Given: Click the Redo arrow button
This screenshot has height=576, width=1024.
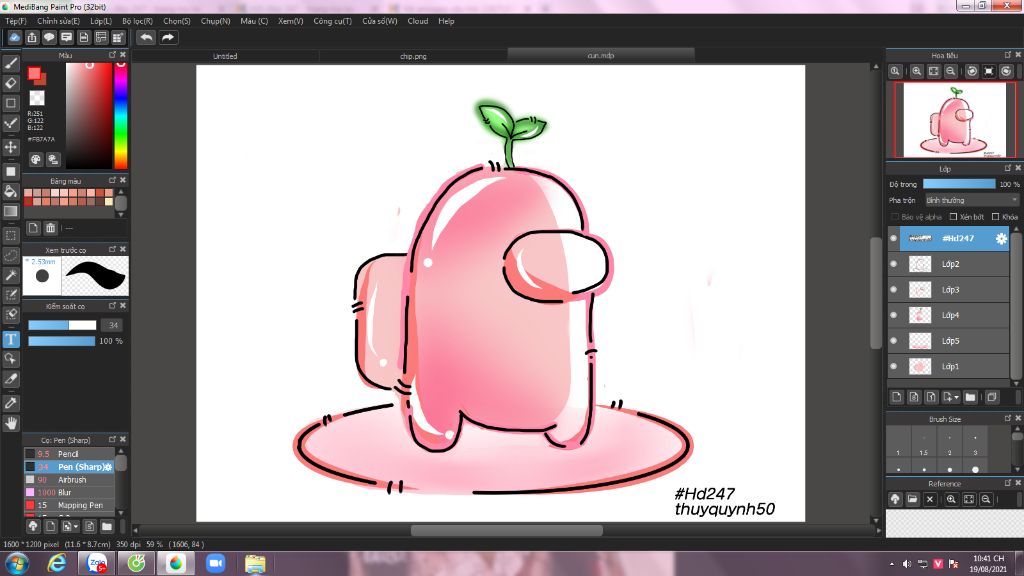Looking at the screenshot, I should coord(168,37).
